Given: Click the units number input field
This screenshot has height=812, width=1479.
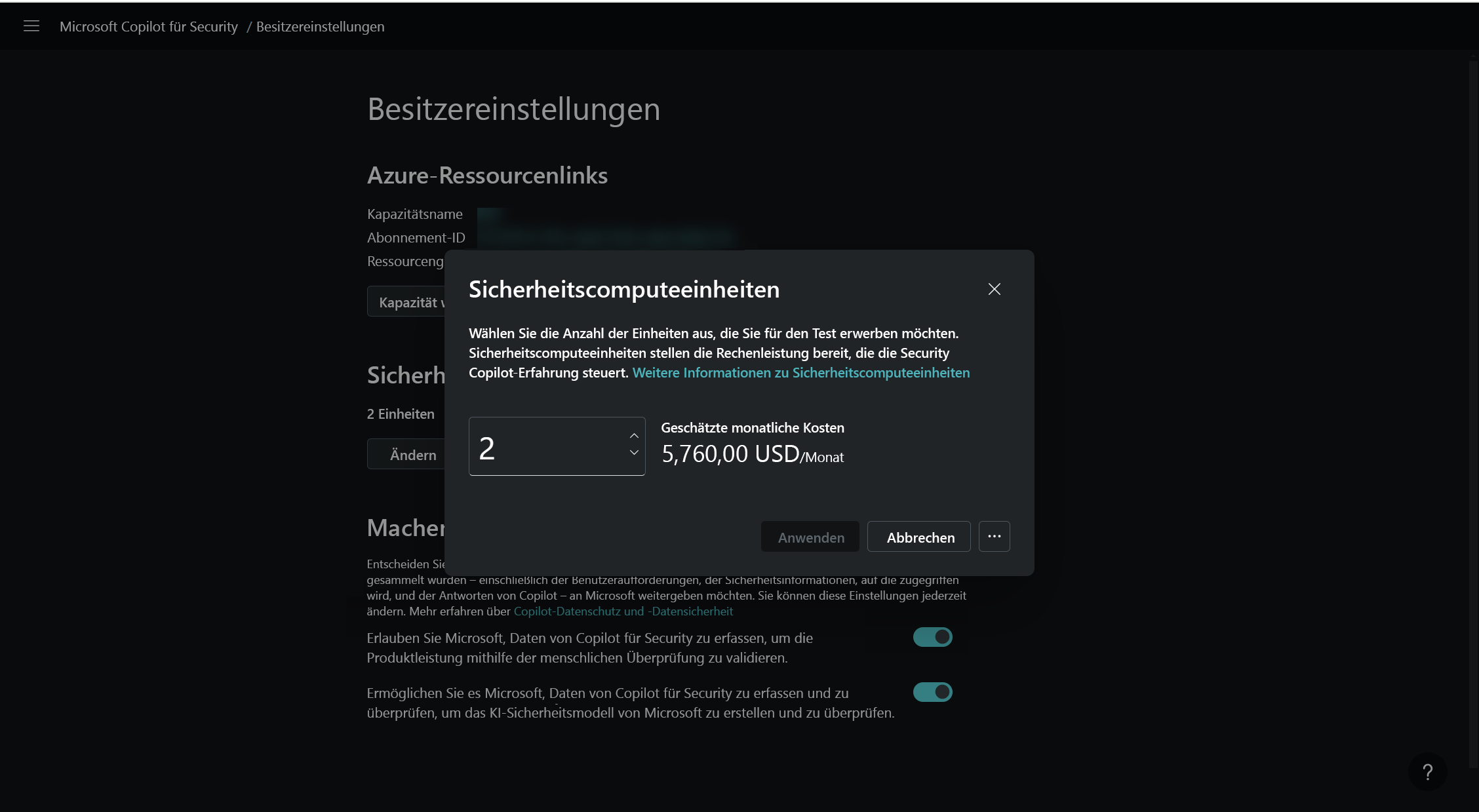Looking at the screenshot, I should tap(557, 446).
